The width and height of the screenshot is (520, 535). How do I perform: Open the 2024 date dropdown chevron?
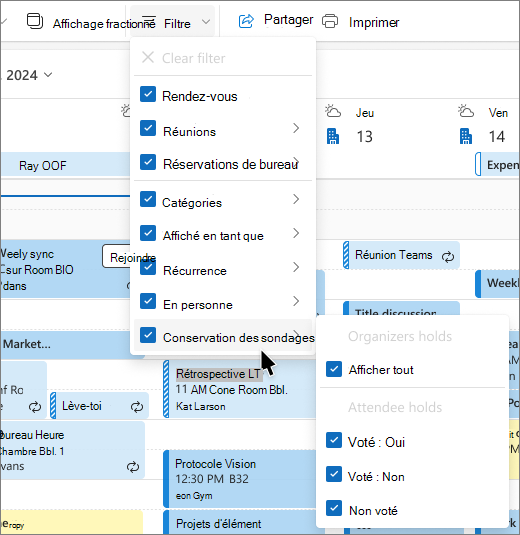pos(48,74)
